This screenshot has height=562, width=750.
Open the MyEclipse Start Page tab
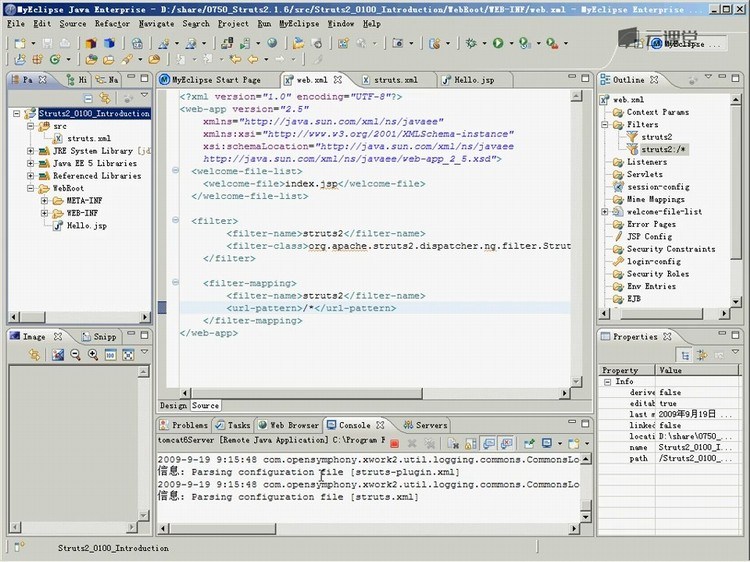click(210, 80)
